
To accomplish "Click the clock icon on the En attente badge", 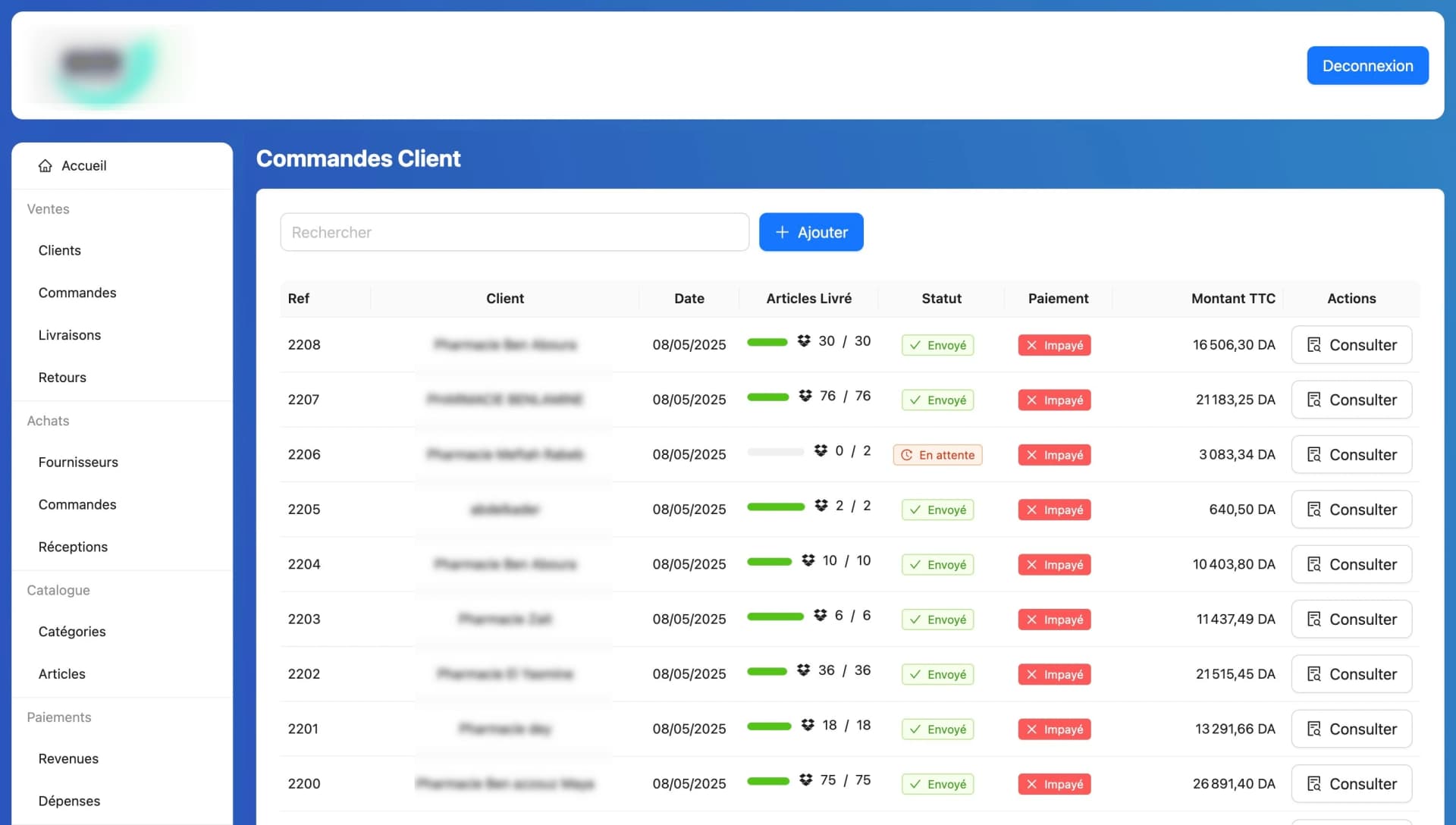I will [908, 455].
